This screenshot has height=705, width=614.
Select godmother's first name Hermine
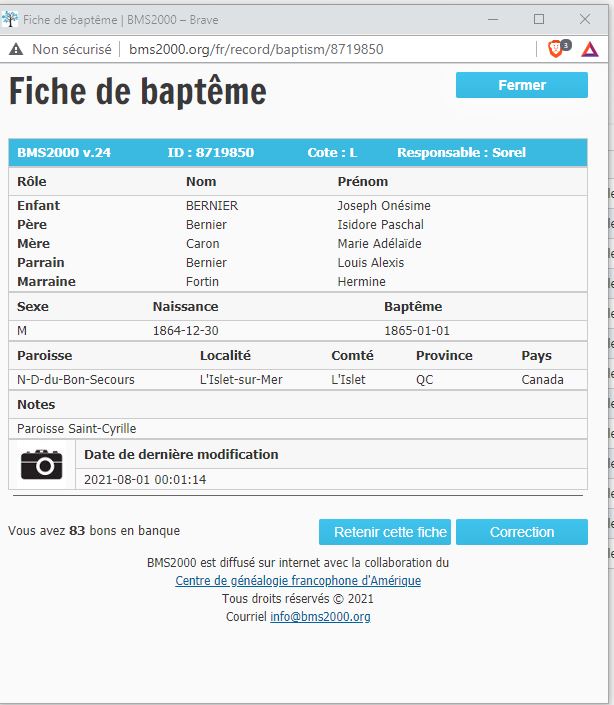361,281
